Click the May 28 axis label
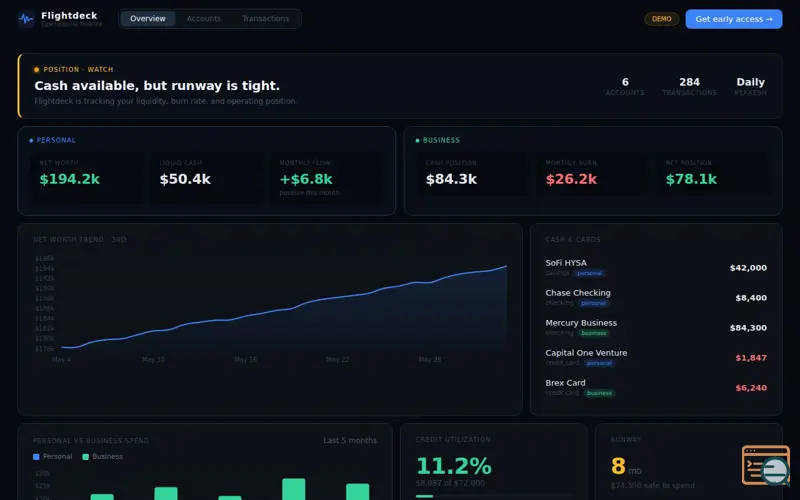 click(x=430, y=360)
